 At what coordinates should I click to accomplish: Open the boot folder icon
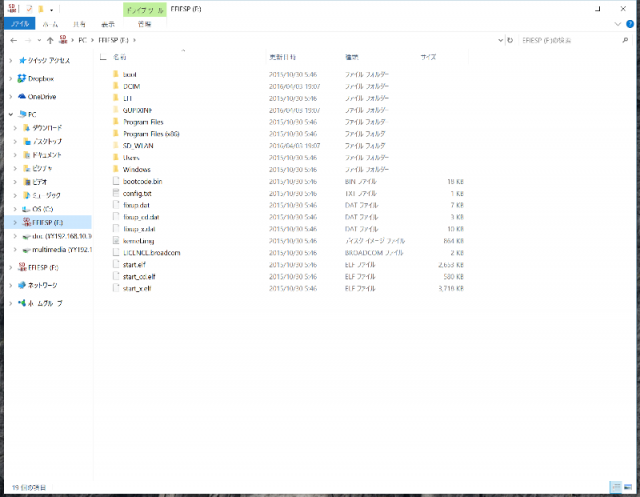pyautogui.click(x=116, y=74)
